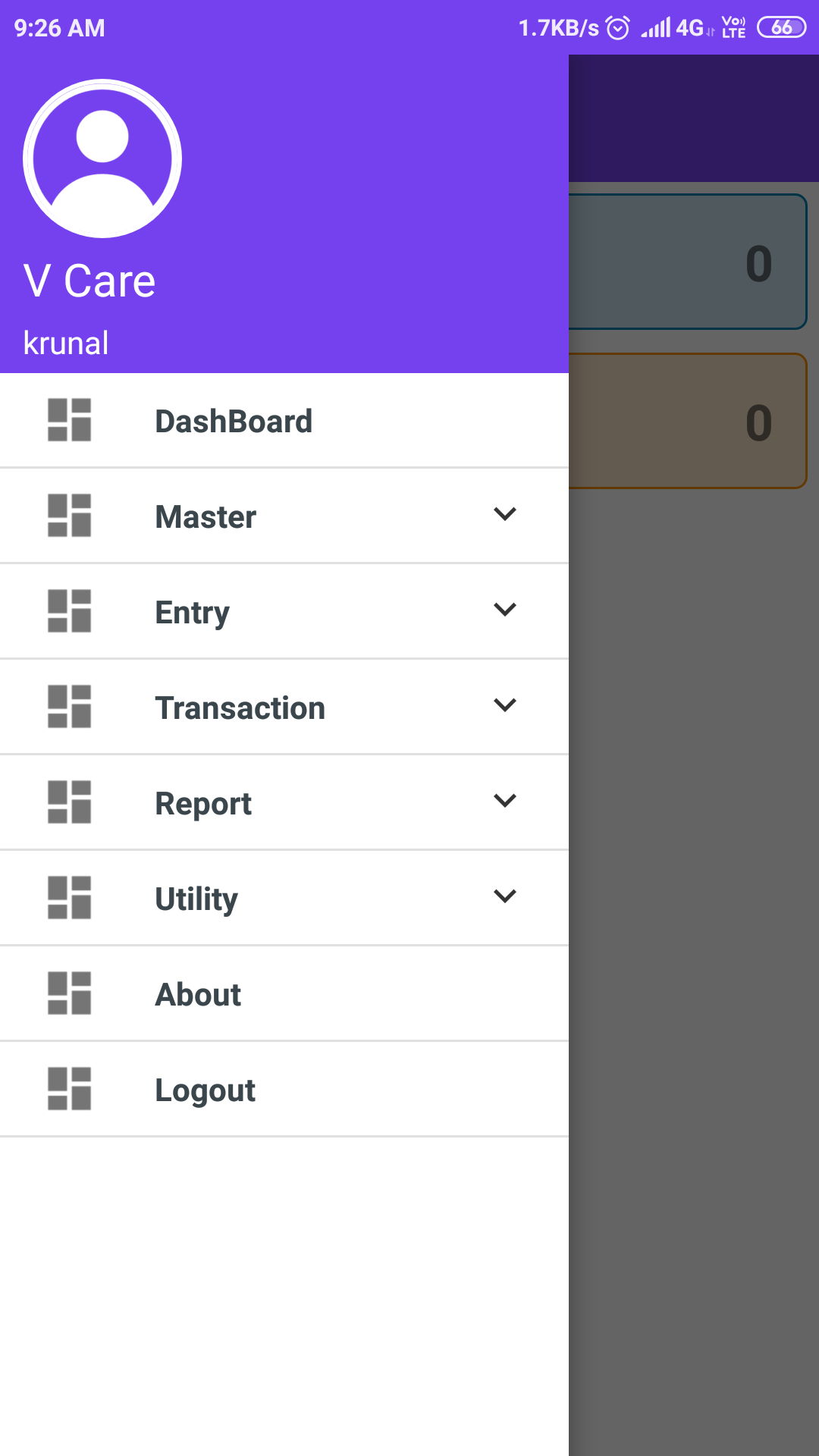
Task: Click the grid icon beside Report
Action: coord(69,802)
